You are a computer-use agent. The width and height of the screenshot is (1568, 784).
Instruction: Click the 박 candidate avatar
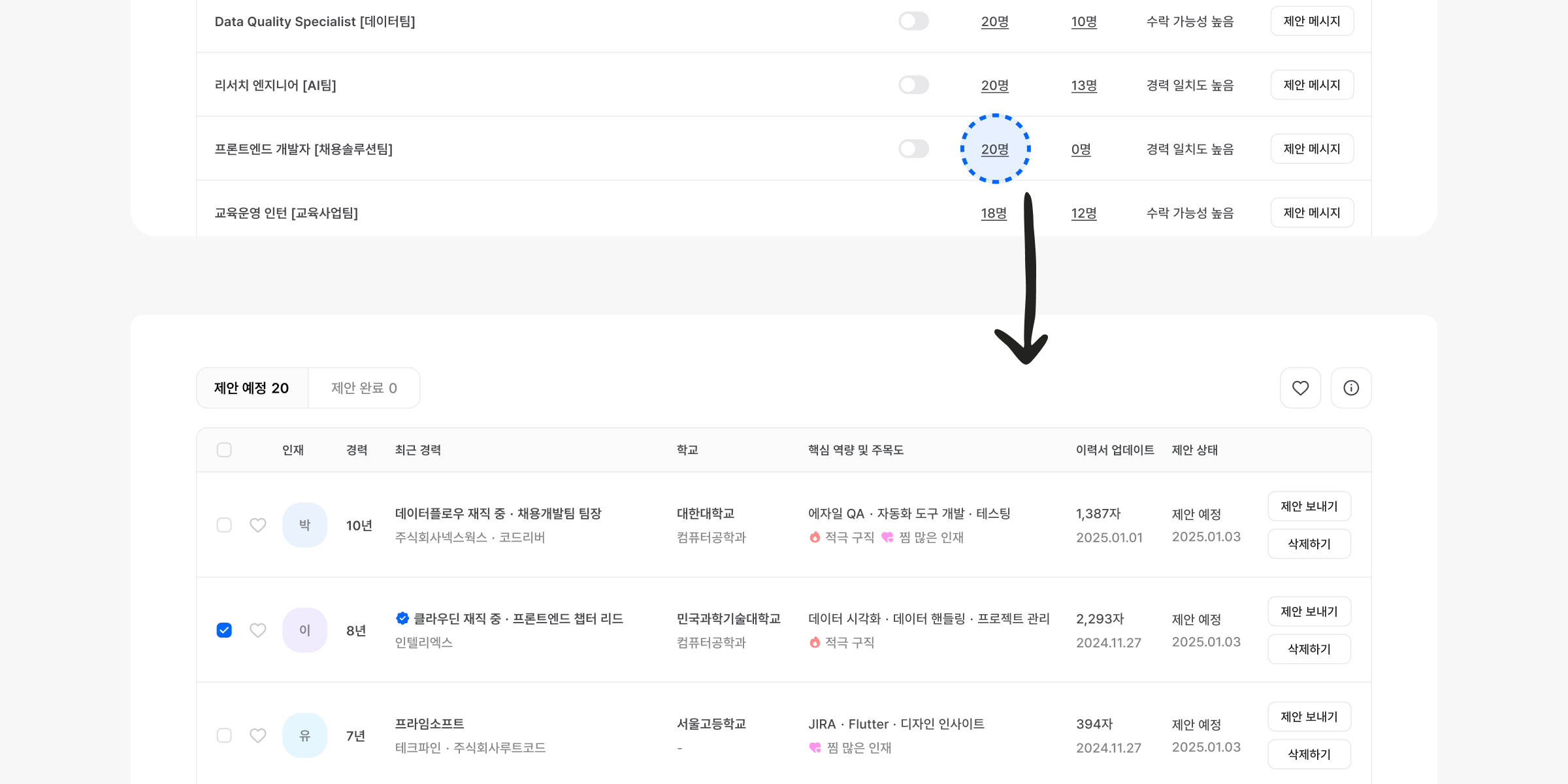pyautogui.click(x=304, y=525)
